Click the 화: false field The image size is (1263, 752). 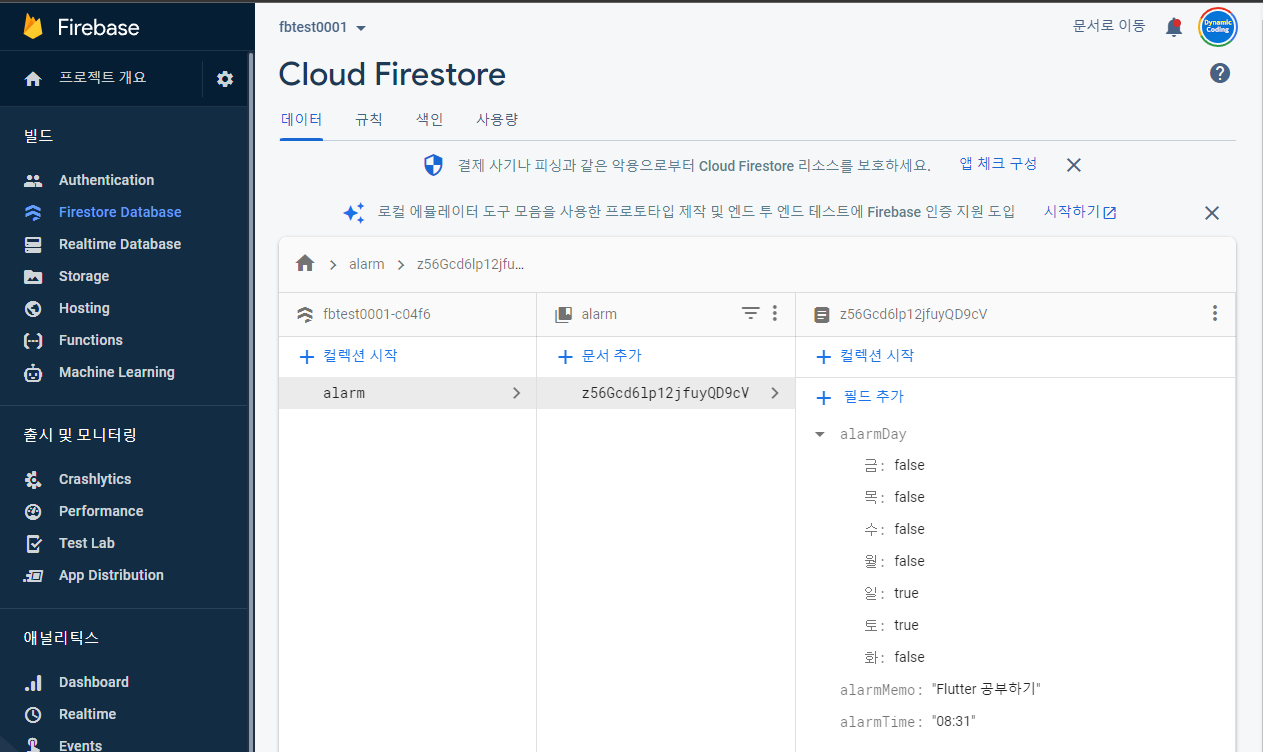click(x=894, y=657)
